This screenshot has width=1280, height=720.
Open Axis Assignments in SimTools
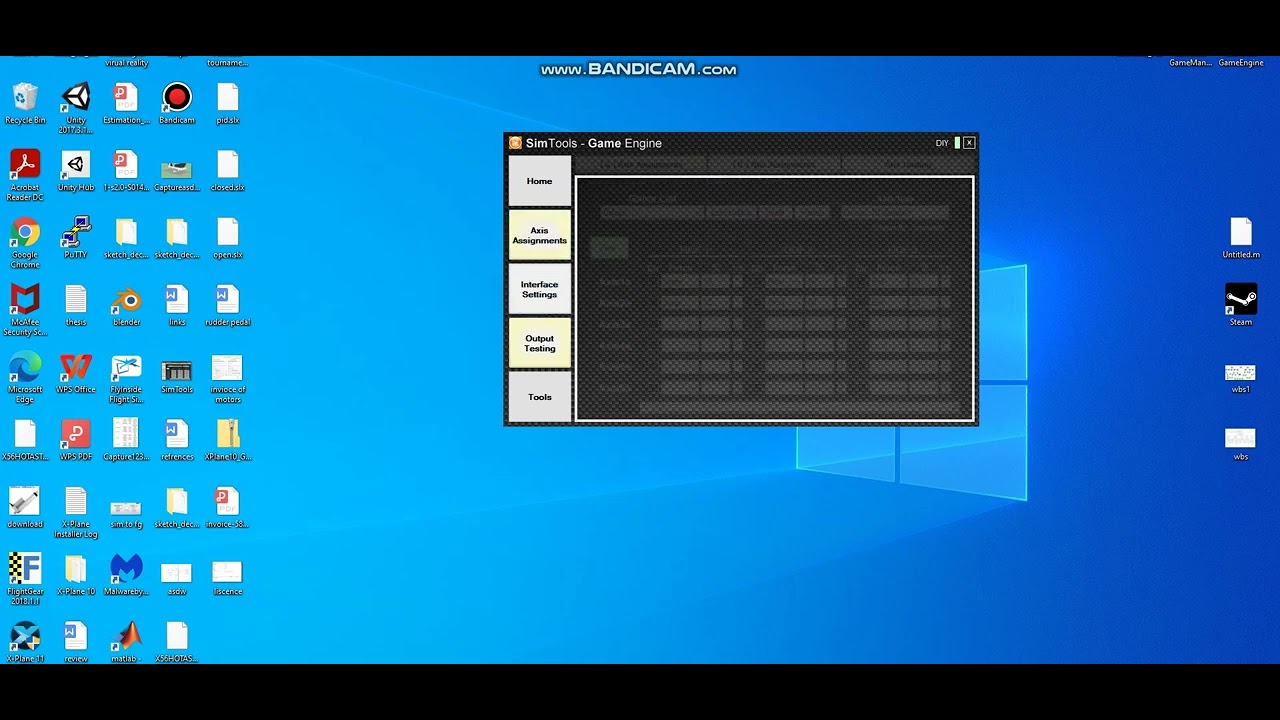[540, 235]
